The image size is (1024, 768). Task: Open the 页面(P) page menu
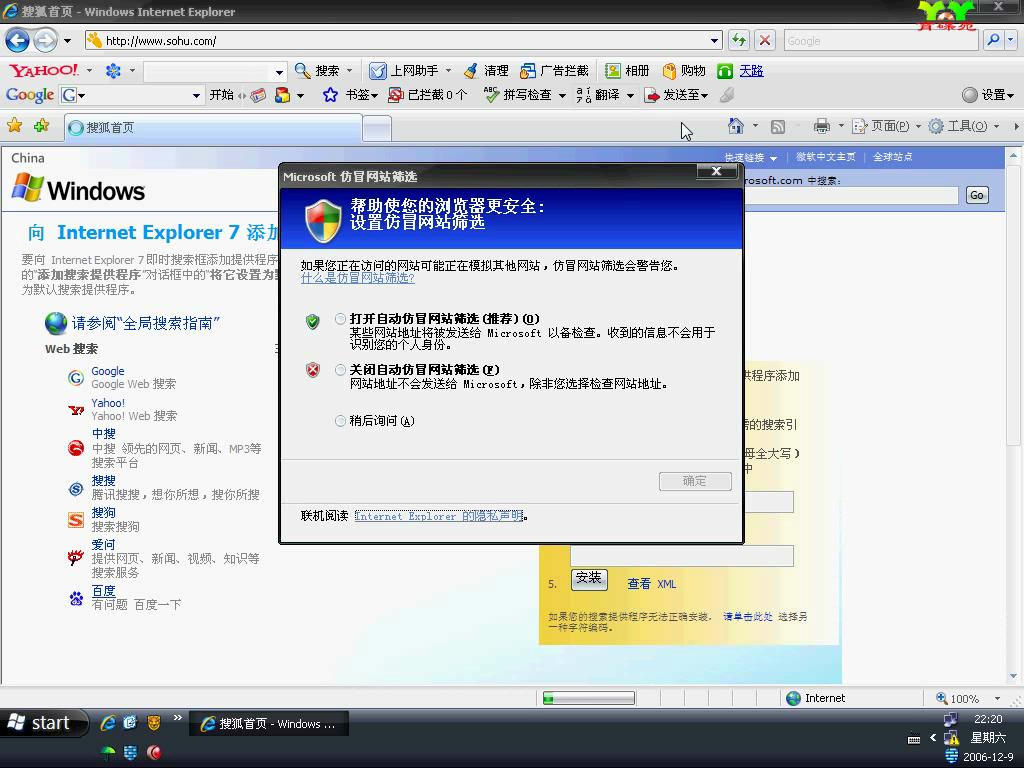(x=887, y=126)
